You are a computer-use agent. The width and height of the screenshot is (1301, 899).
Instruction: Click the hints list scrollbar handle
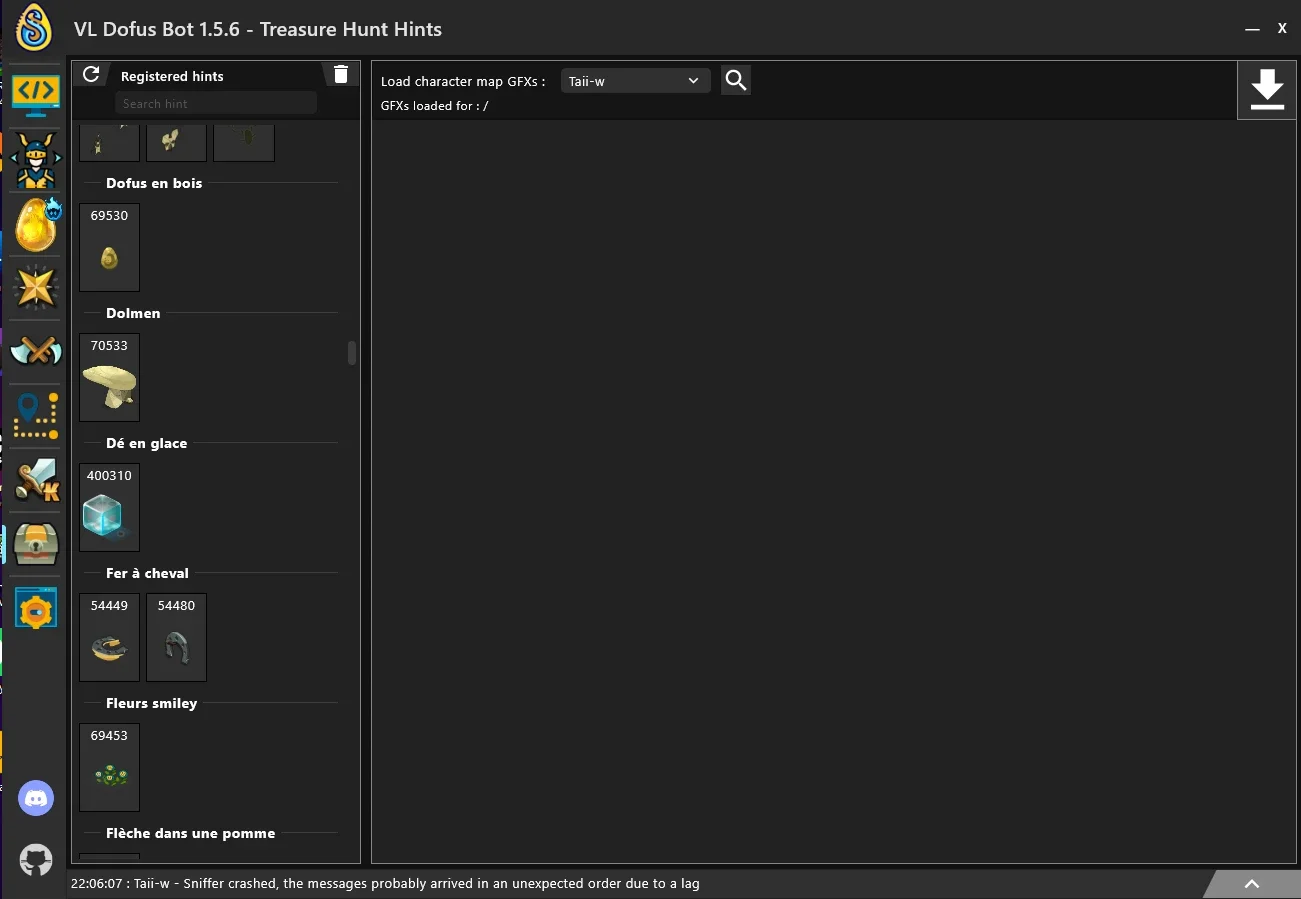pos(352,353)
